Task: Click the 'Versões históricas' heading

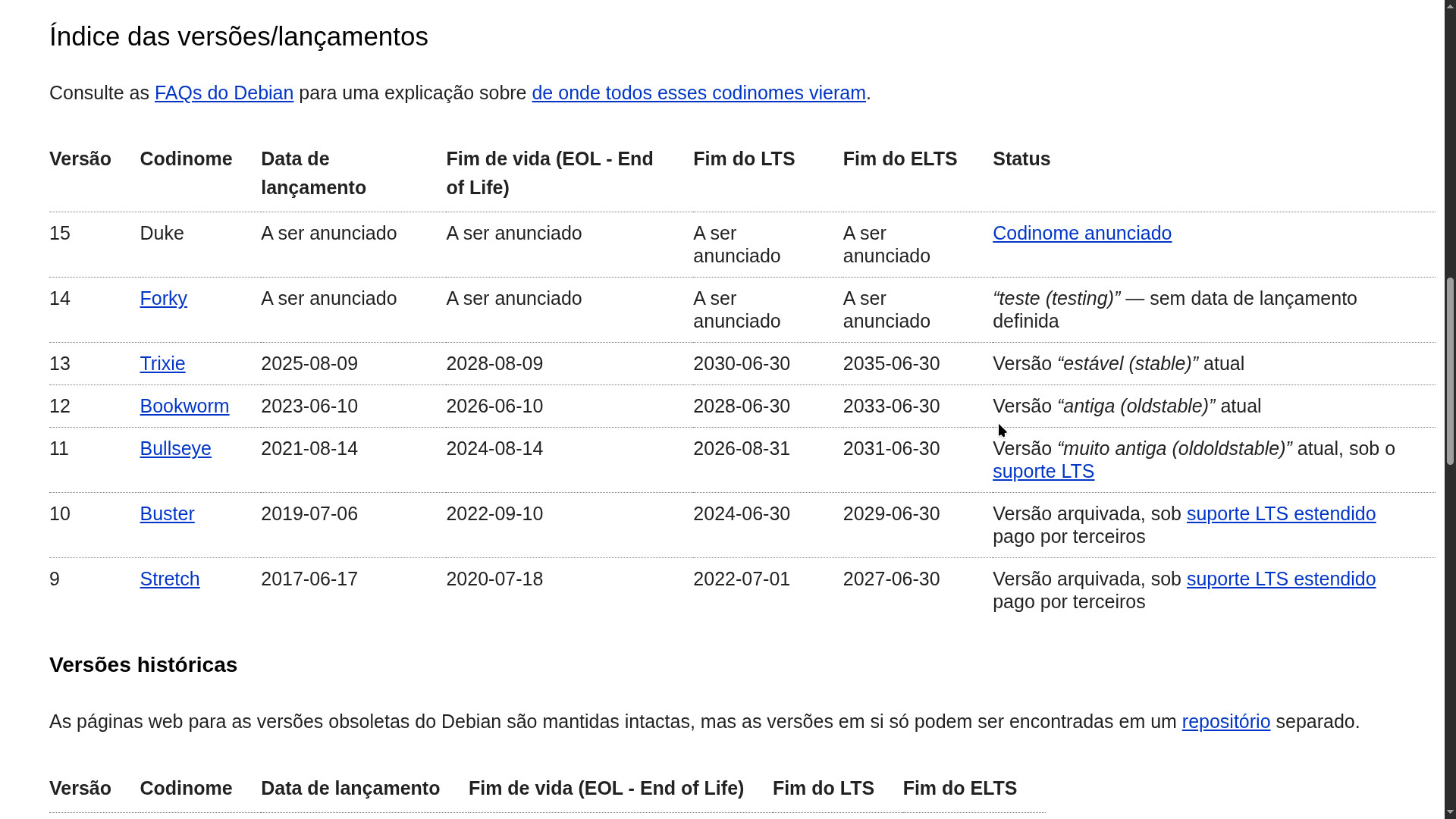Action: (x=143, y=664)
